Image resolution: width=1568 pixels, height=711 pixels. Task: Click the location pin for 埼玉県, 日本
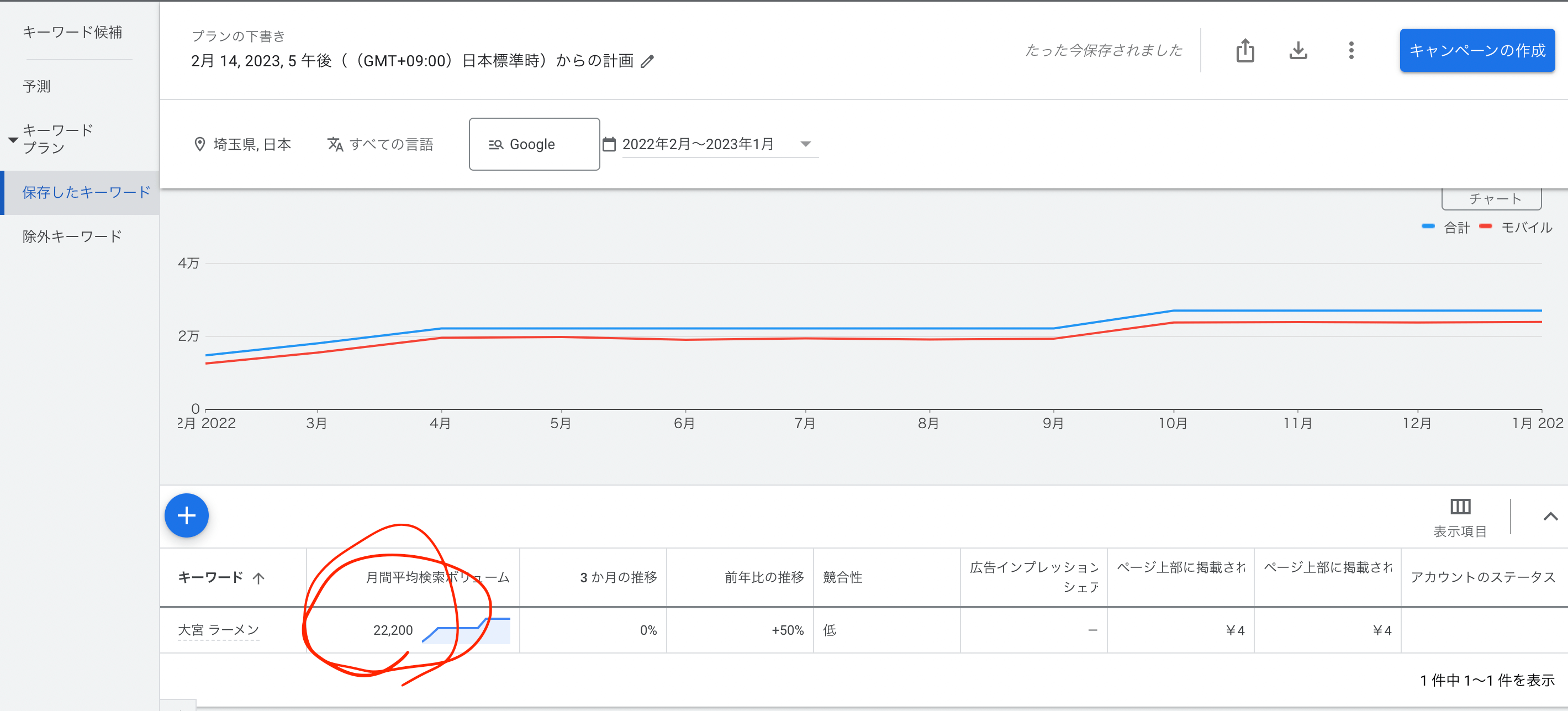[199, 144]
